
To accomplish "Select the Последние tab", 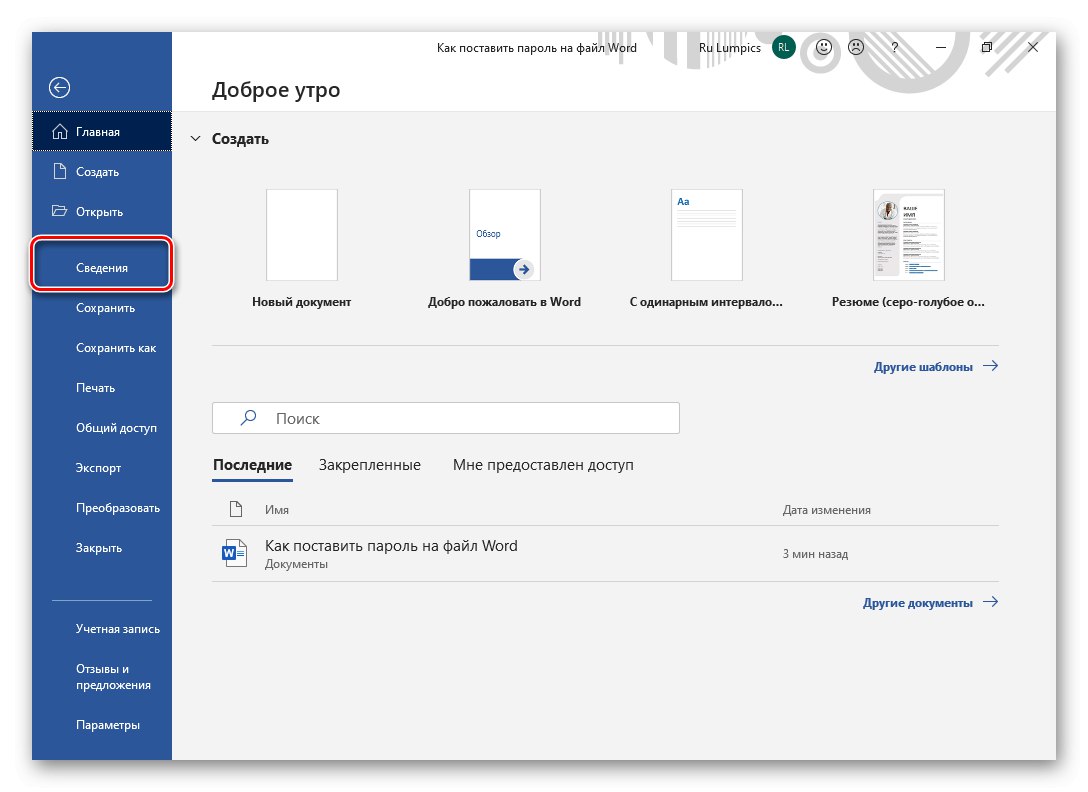I will pos(252,464).
